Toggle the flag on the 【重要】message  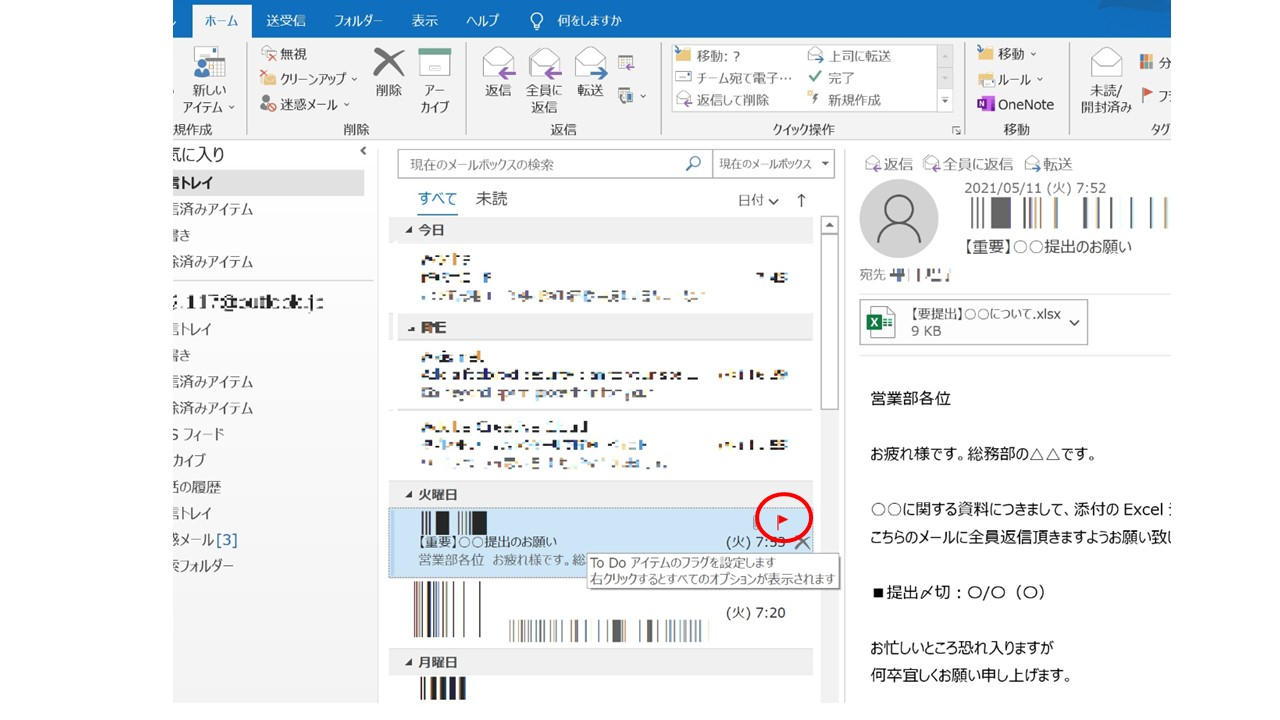tap(783, 517)
